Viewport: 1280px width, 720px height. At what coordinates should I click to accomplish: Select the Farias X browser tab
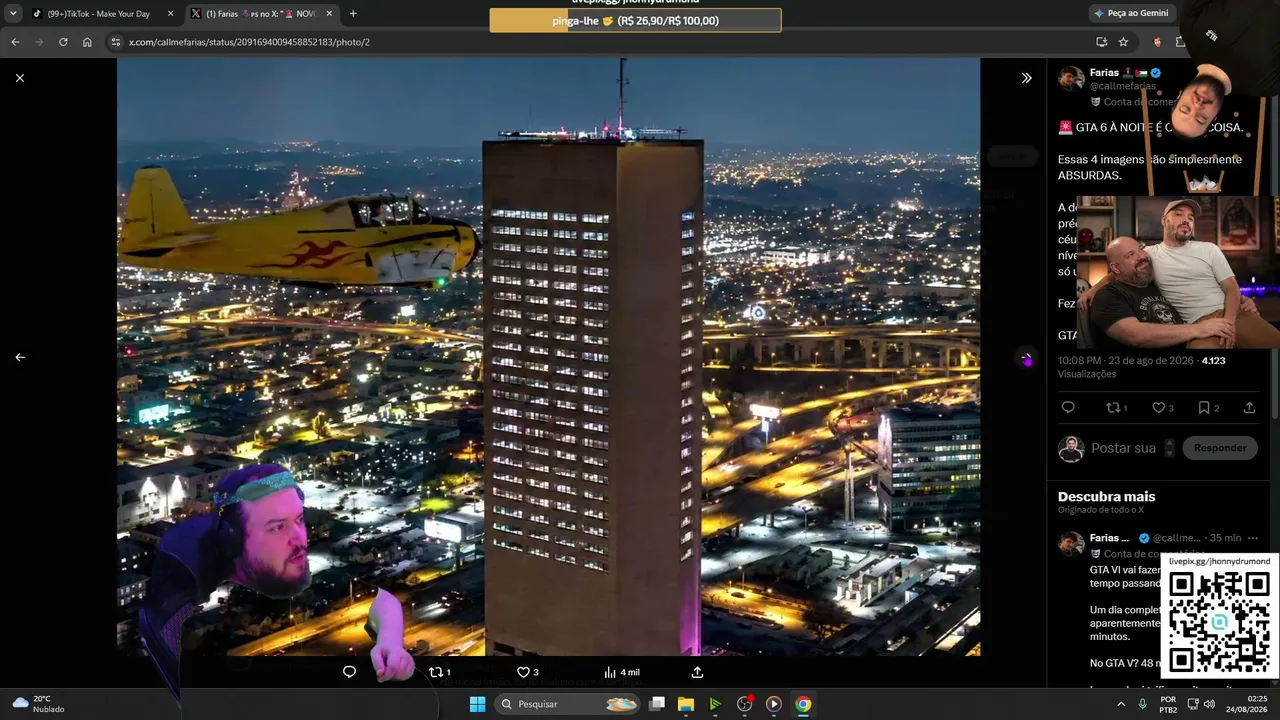[262, 14]
